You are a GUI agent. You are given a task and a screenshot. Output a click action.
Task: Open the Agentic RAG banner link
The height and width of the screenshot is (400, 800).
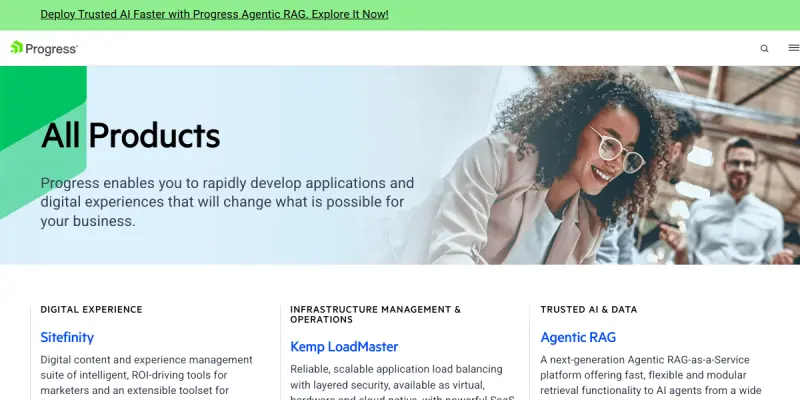[214, 14]
